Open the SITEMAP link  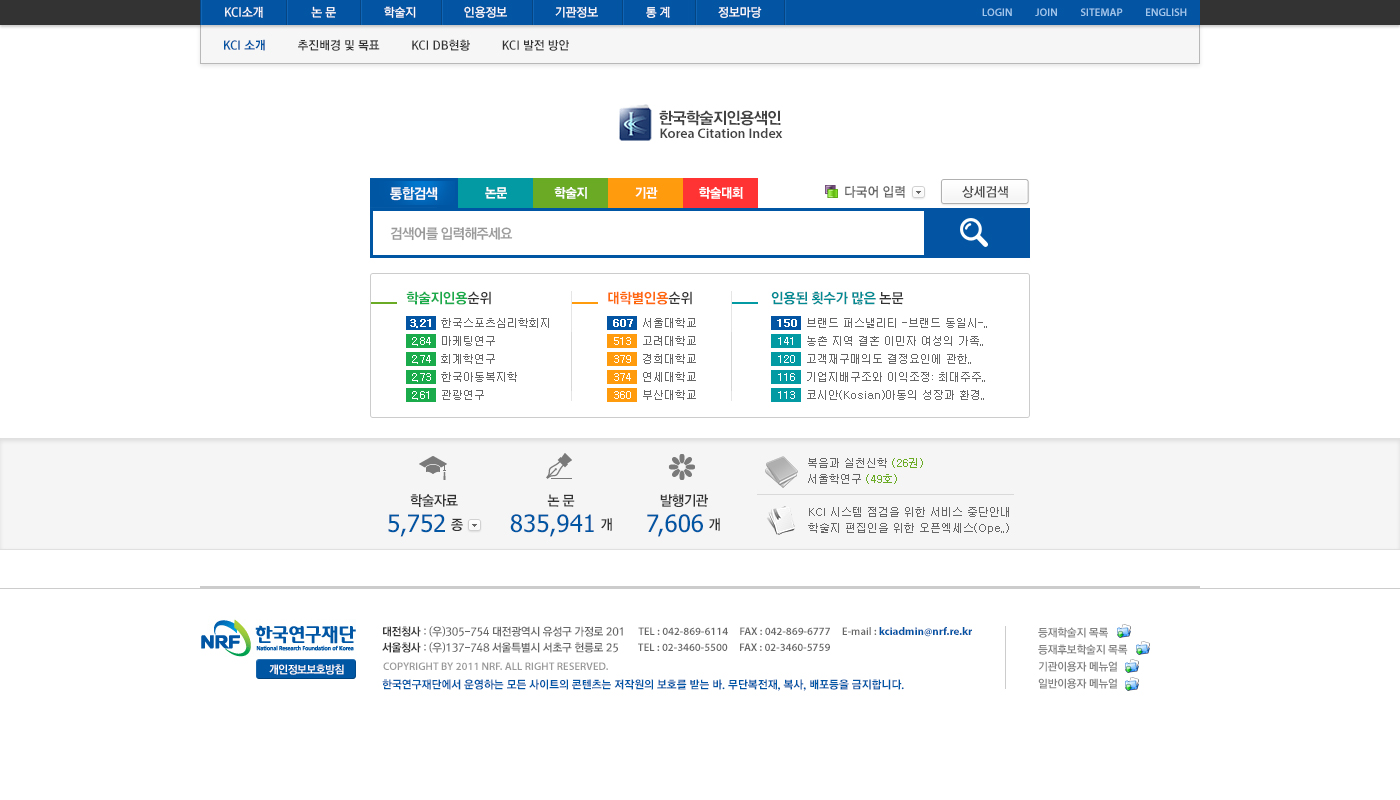pyautogui.click(x=1101, y=12)
